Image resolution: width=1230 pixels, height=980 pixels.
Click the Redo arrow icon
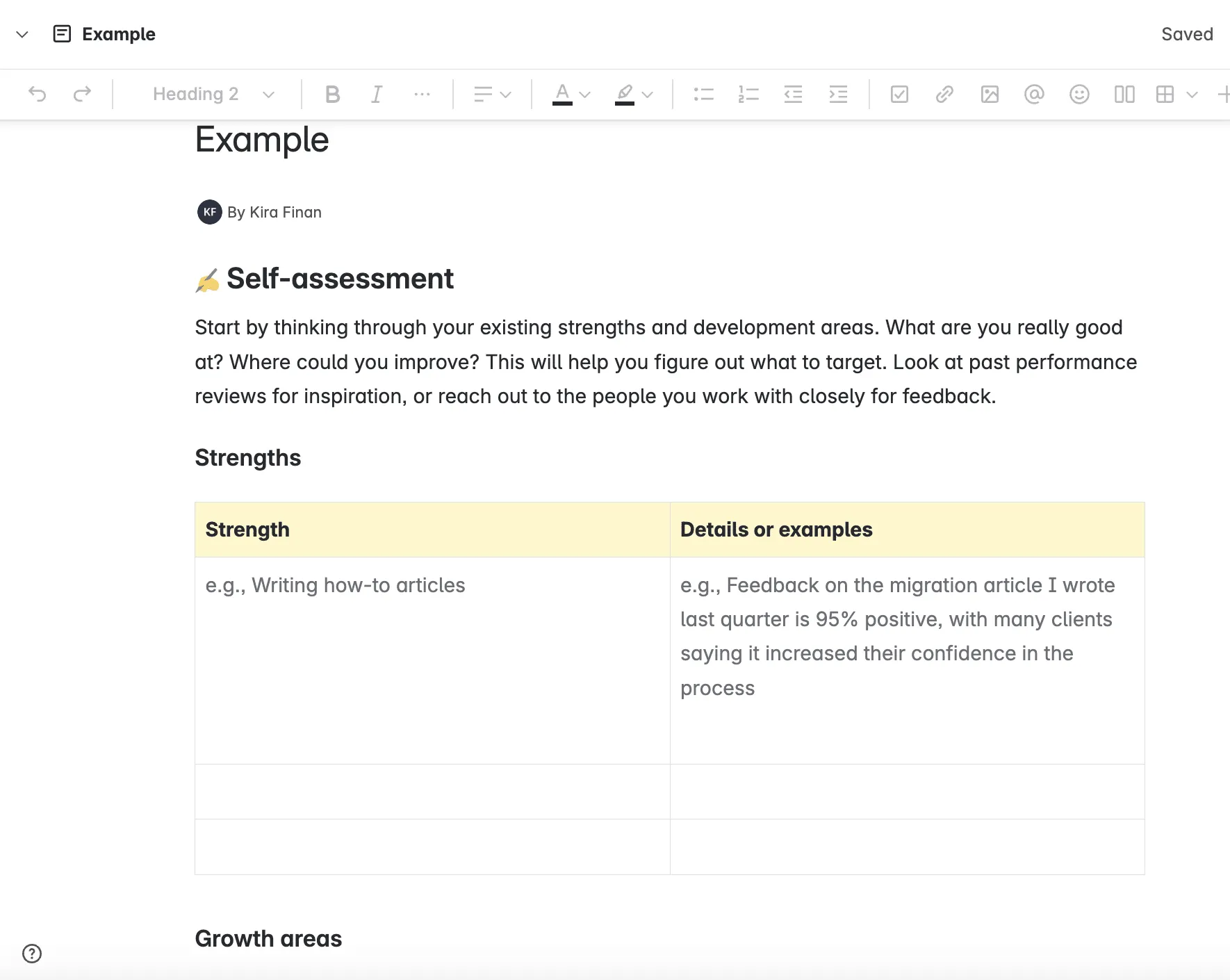(82, 94)
